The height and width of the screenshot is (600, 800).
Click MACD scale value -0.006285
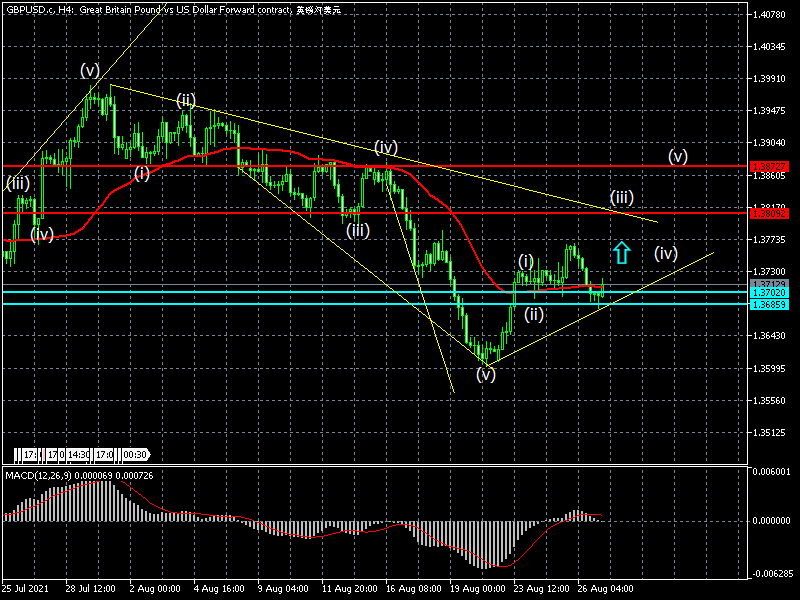tap(773, 573)
